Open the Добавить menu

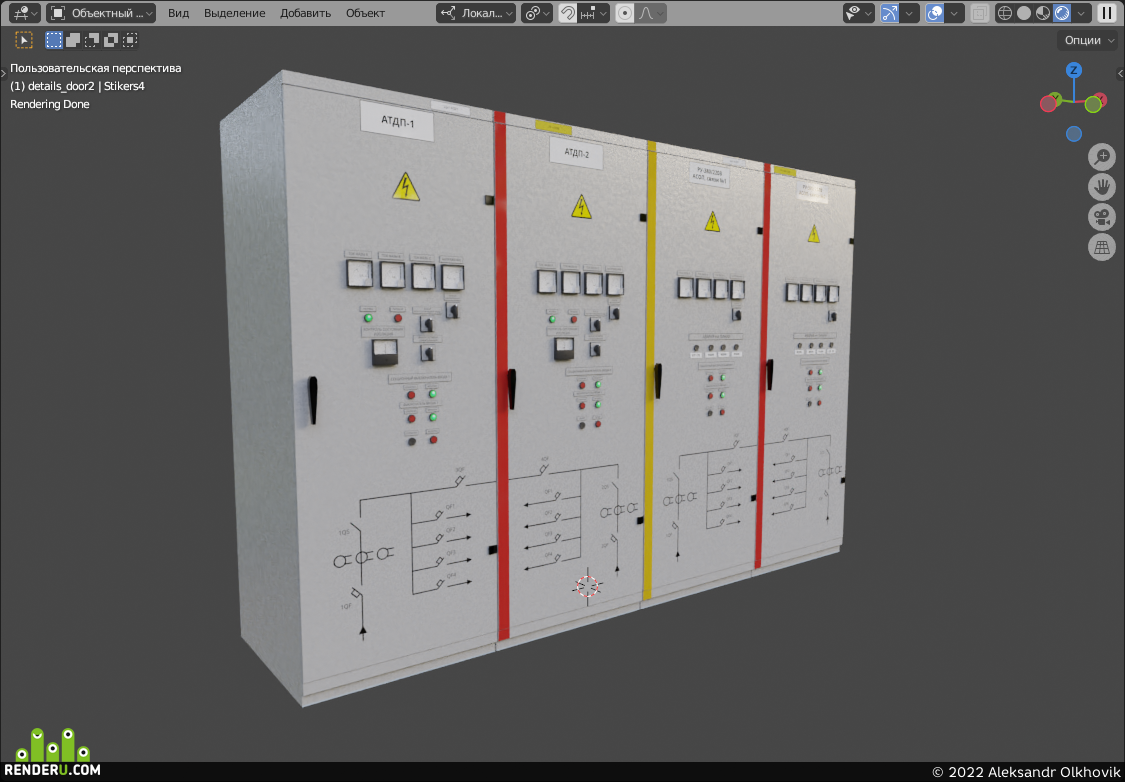[306, 13]
